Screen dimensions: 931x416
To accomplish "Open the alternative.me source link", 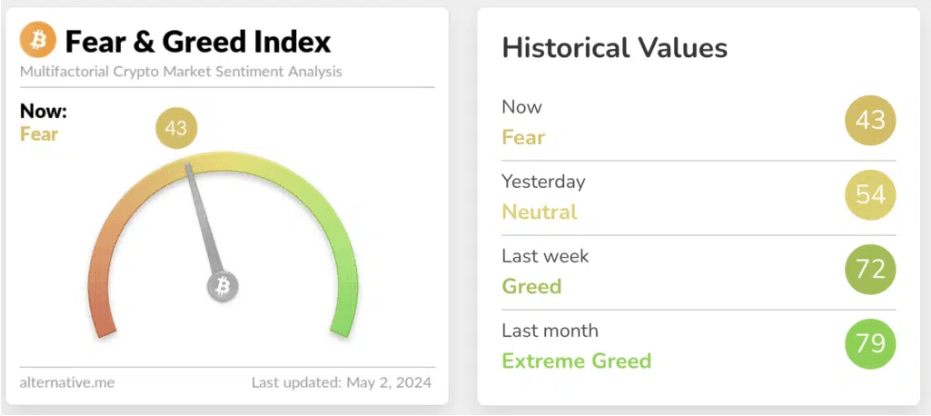I will (x=67, y=383).
